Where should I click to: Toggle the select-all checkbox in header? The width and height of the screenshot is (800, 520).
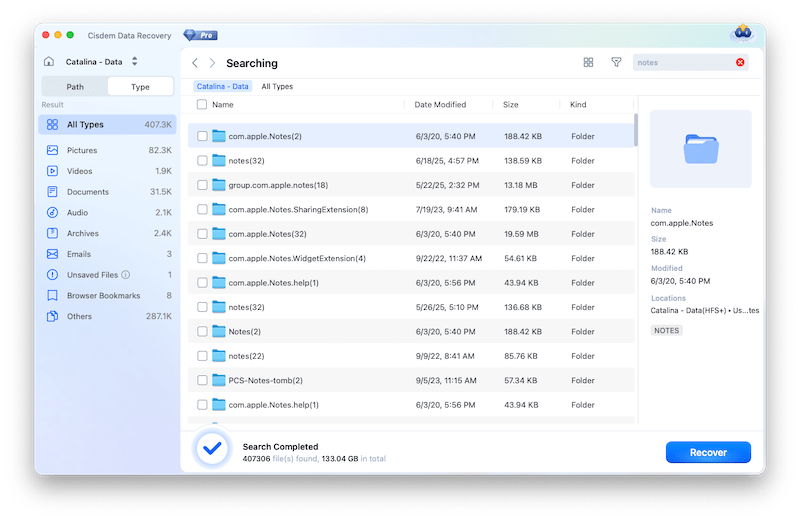click(x=202, y=105)
